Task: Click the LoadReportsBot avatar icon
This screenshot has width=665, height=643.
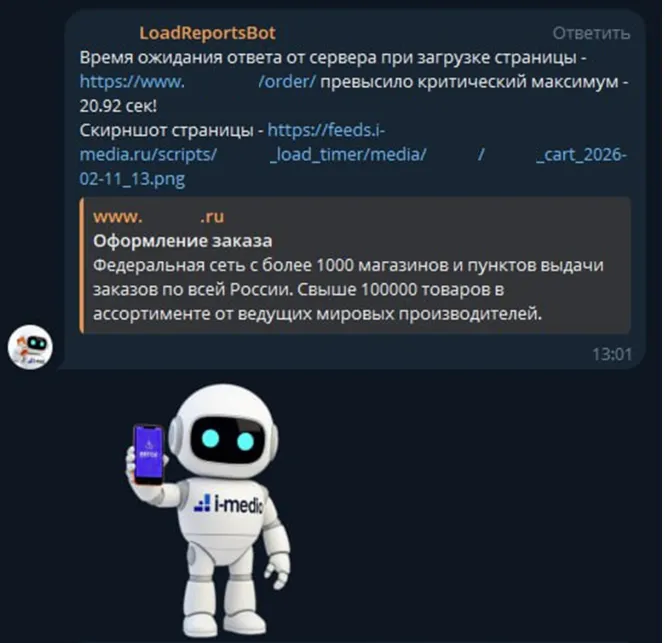Action: click(x=30, y=347)
